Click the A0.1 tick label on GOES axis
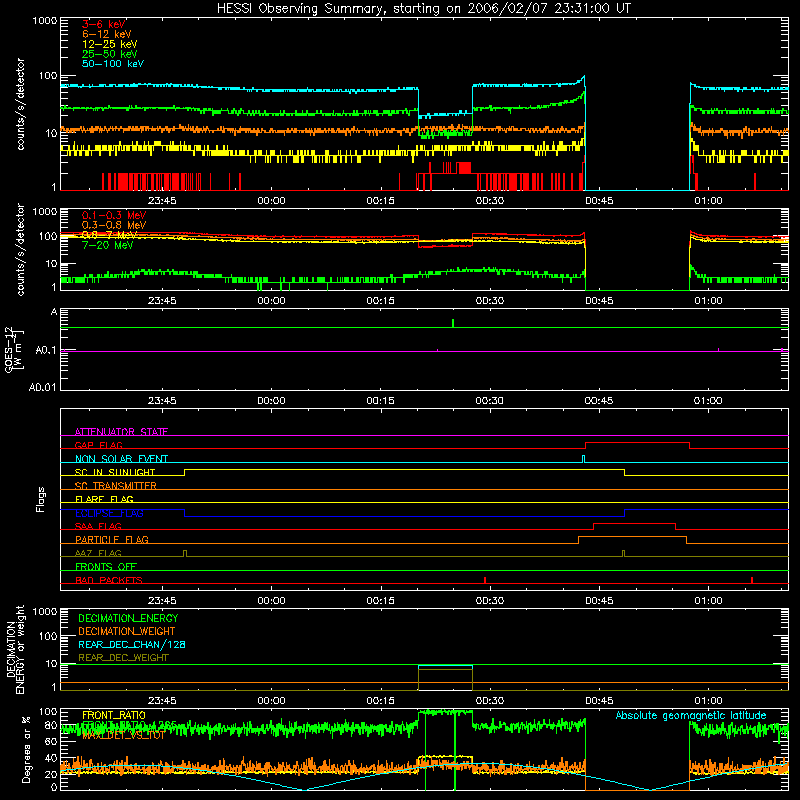Image resolution: width=800 pixels, height=800 pixels. [45, 351]
